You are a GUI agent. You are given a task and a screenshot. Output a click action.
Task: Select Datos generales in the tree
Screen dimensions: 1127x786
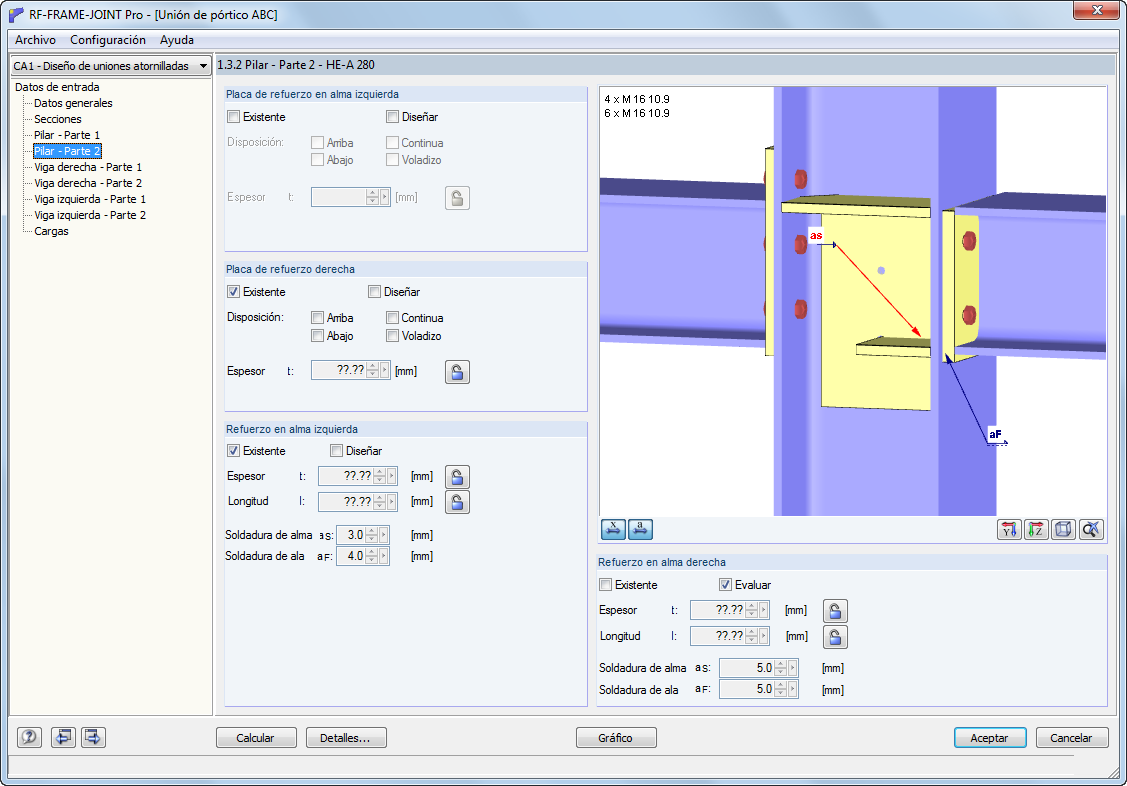[x=73, y=103]
